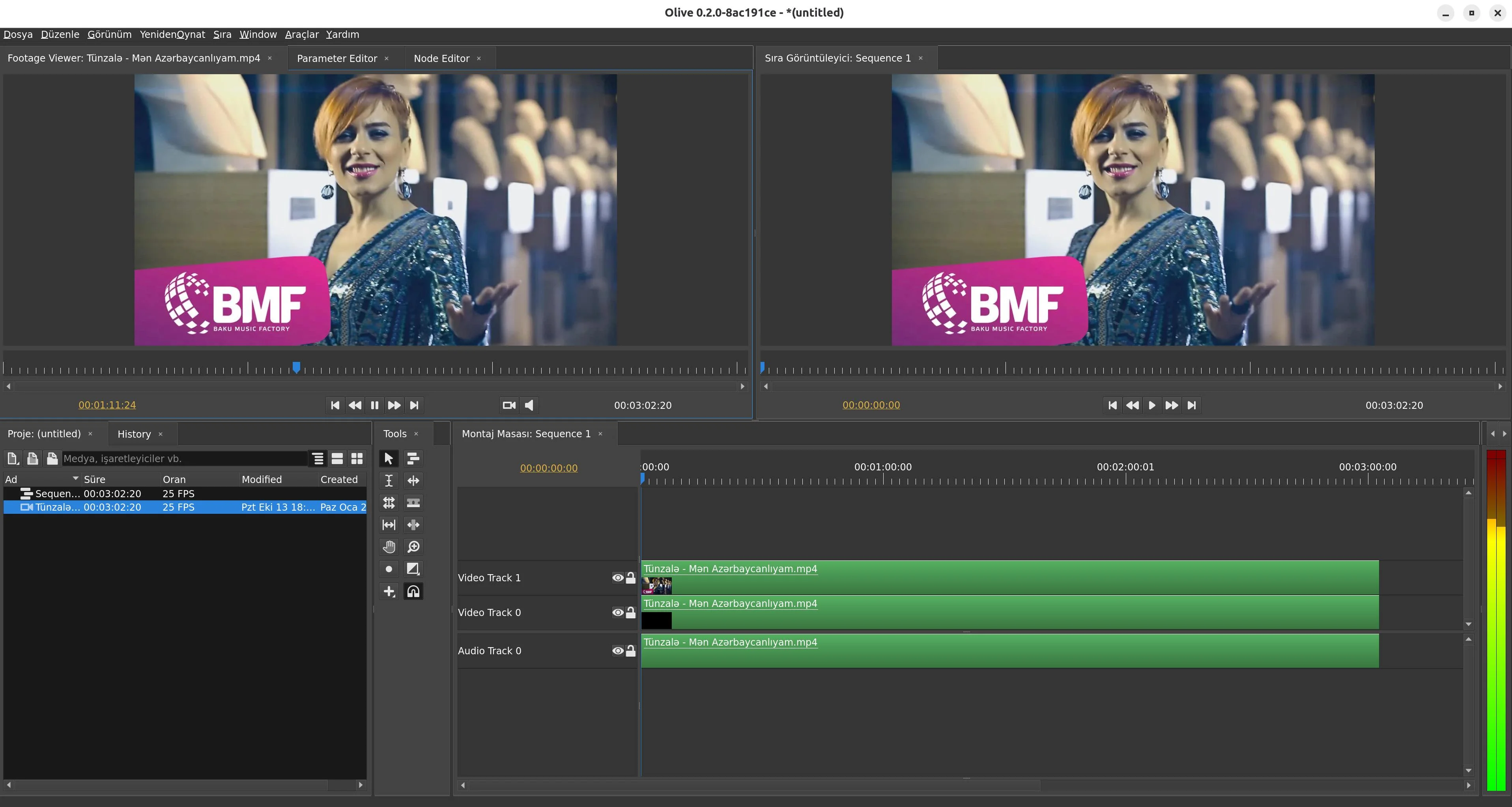This screenshot has height=807, width=1512.
Task: Toggle the snapping magnet button
Action: [413, 592]
